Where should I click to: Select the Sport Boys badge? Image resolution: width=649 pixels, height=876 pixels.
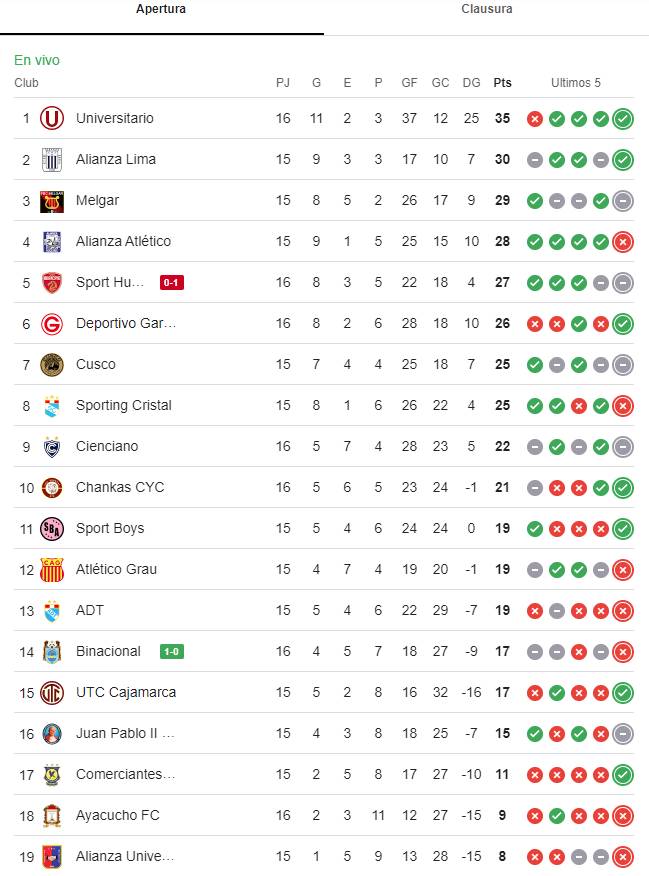pyautogui.click(x=52, y=529)
